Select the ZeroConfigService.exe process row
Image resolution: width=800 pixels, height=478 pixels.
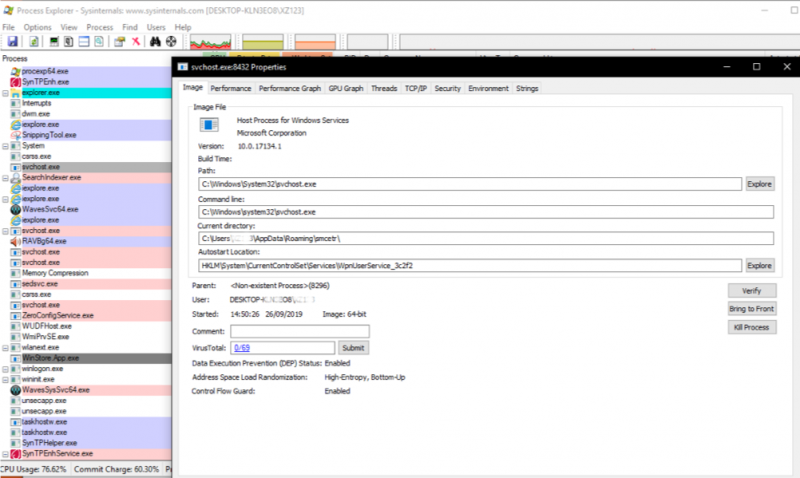(86, 316)
